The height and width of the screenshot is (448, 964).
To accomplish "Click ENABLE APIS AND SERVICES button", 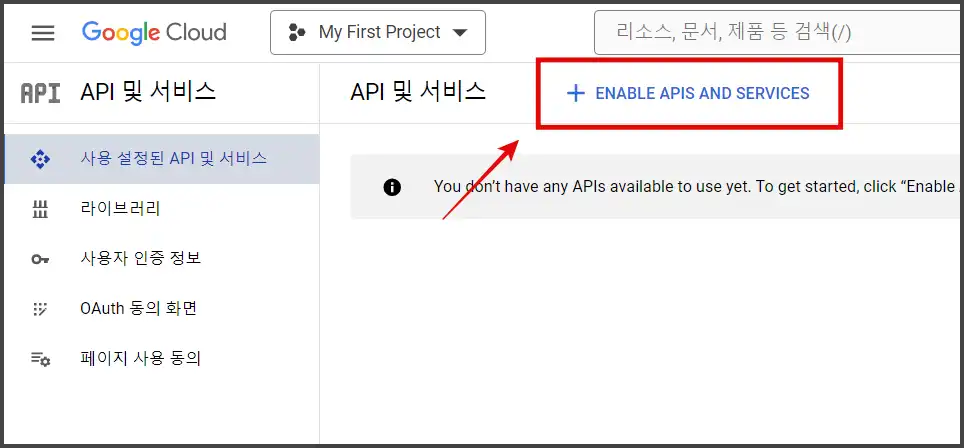I will (x=688, y=93).
